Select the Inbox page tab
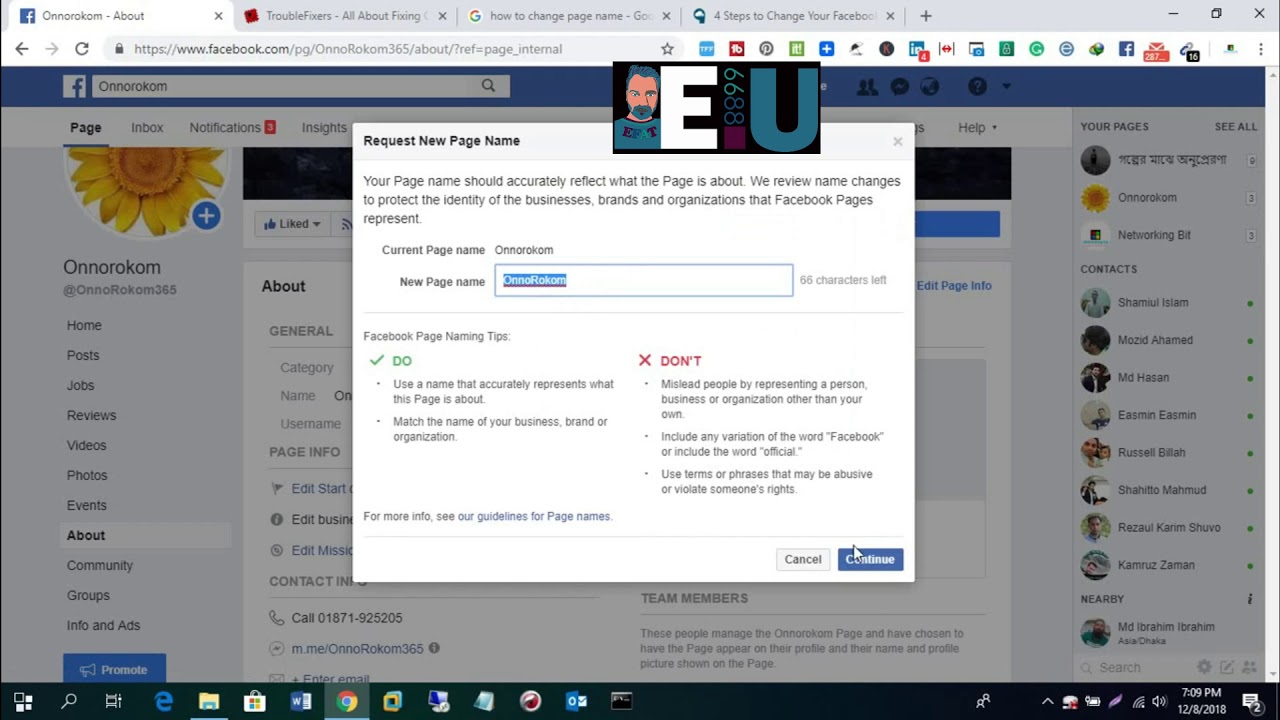The height and width of the screenshot is (720, 1280). coord(147,127)
